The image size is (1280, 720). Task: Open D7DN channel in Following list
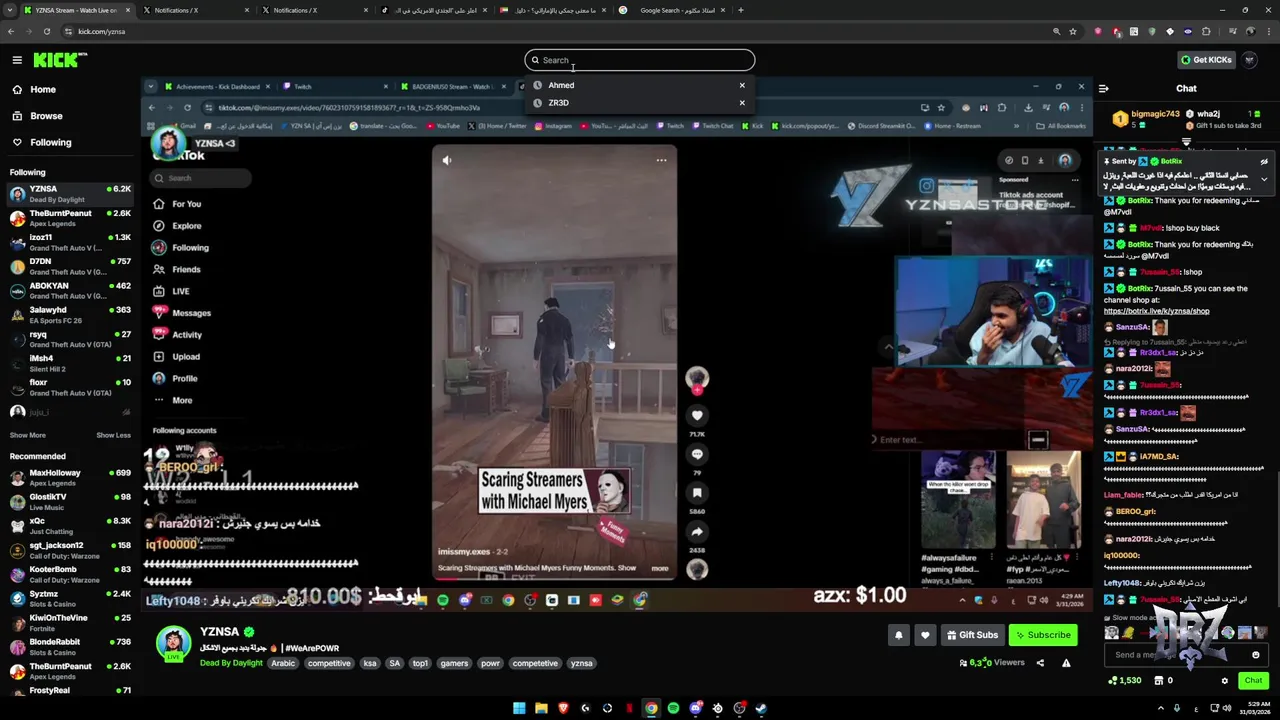coord(70,266)
